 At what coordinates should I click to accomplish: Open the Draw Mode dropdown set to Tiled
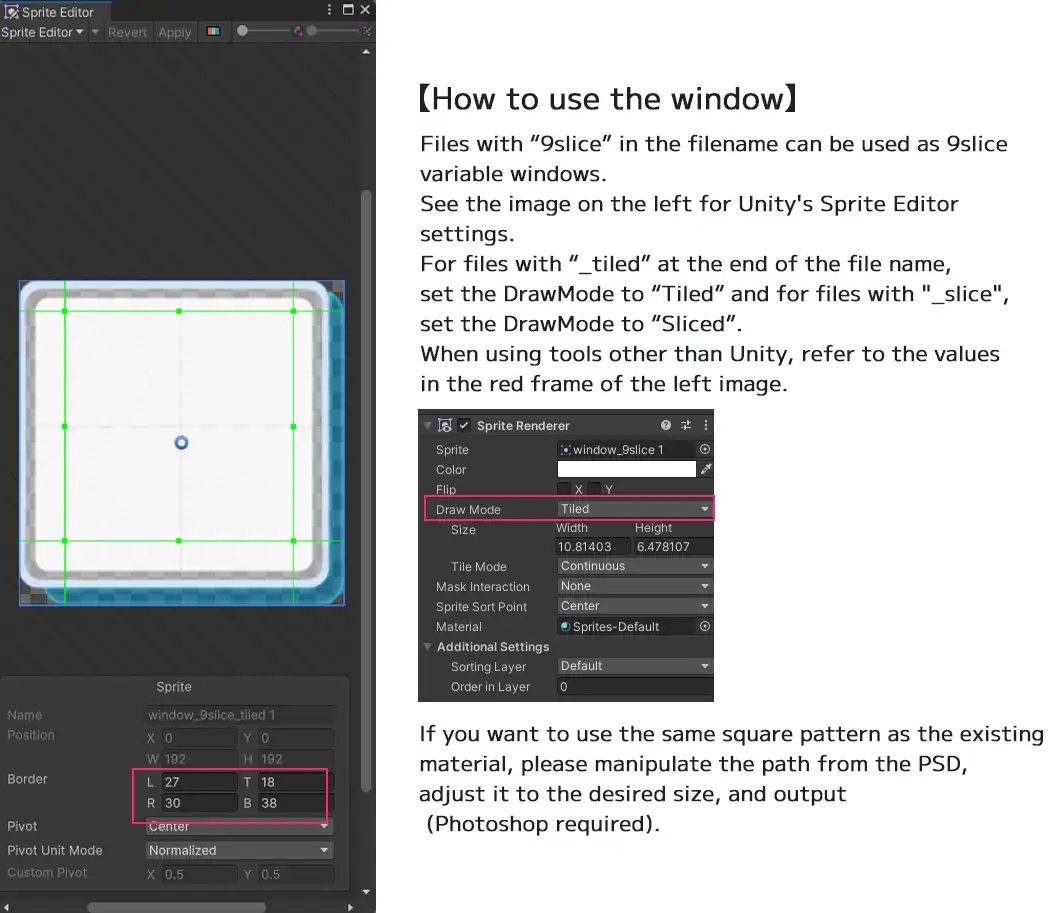coord(634,509)
